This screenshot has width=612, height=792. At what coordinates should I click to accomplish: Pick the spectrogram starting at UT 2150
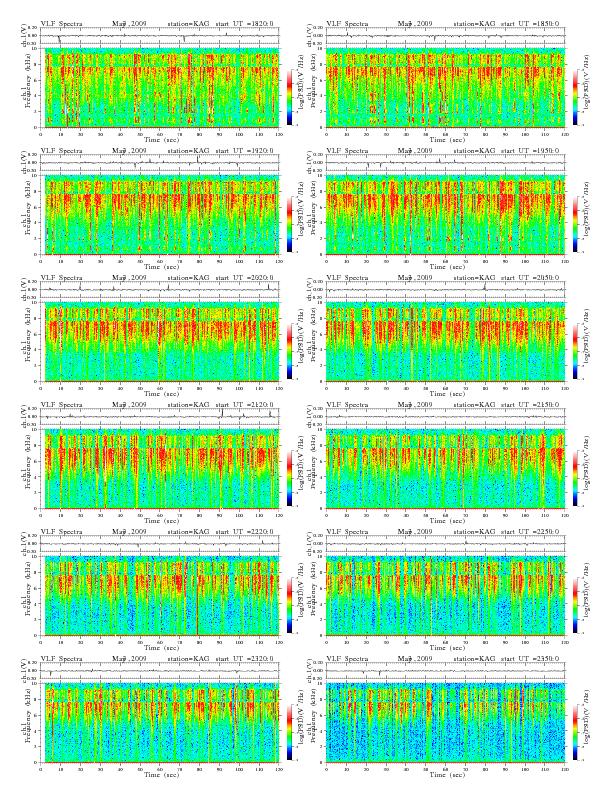[x=445, y=469]
